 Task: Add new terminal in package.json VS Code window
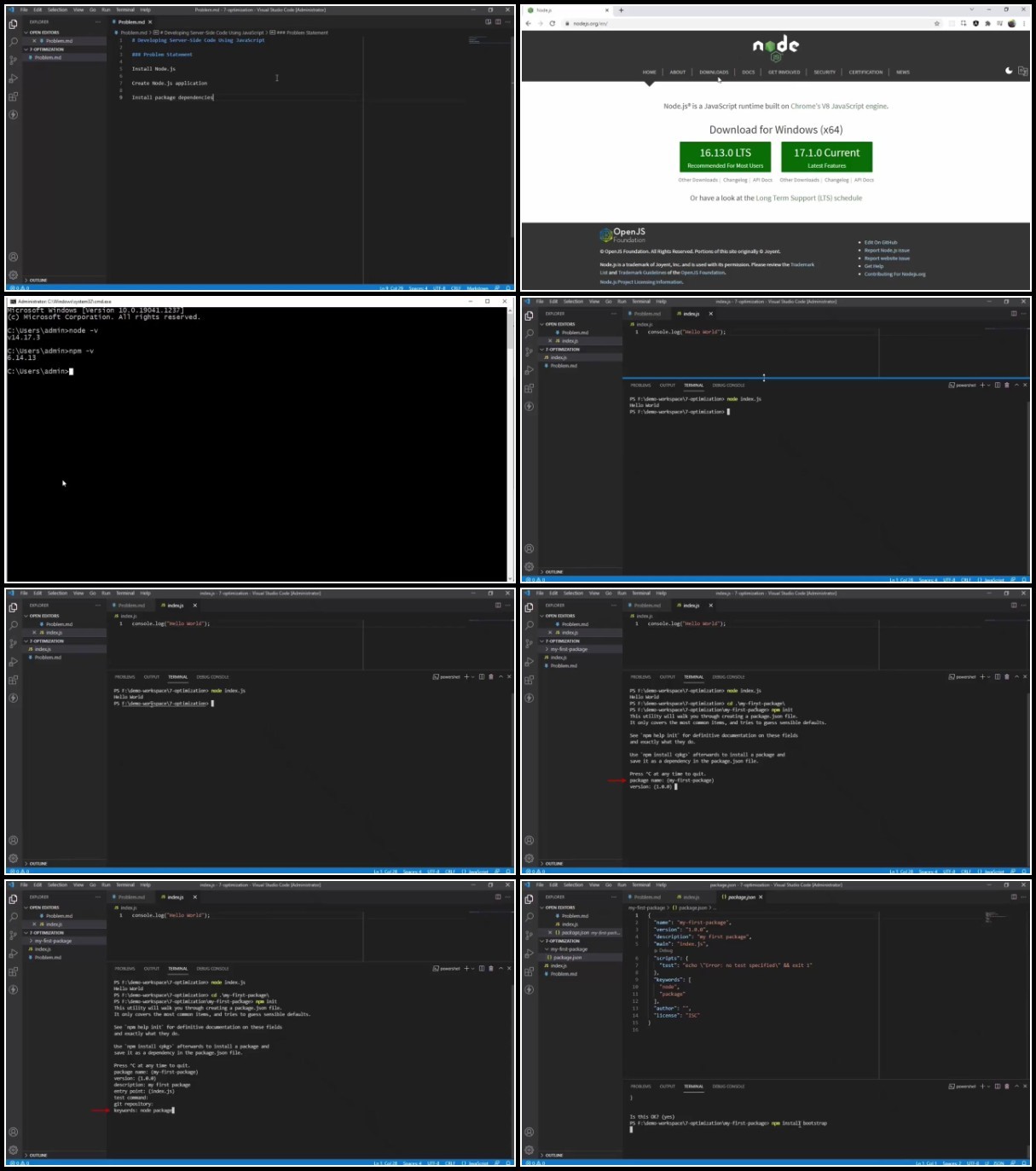[x=982, y=1087]
